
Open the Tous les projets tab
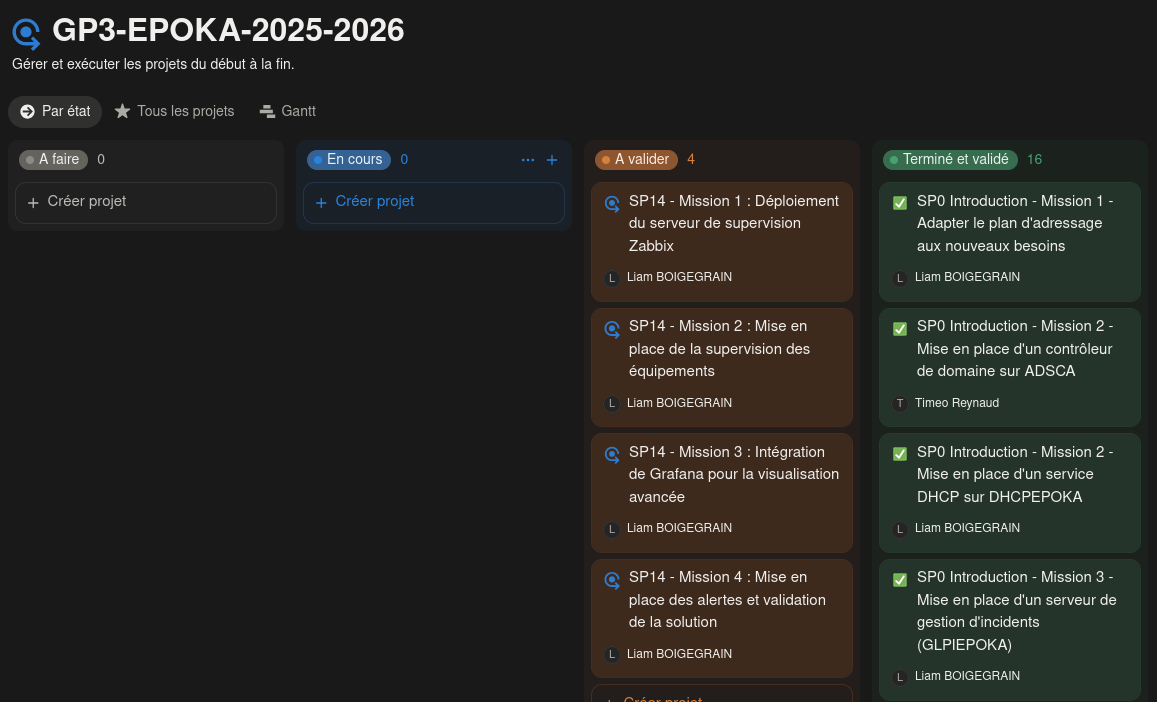pos(174,112)
